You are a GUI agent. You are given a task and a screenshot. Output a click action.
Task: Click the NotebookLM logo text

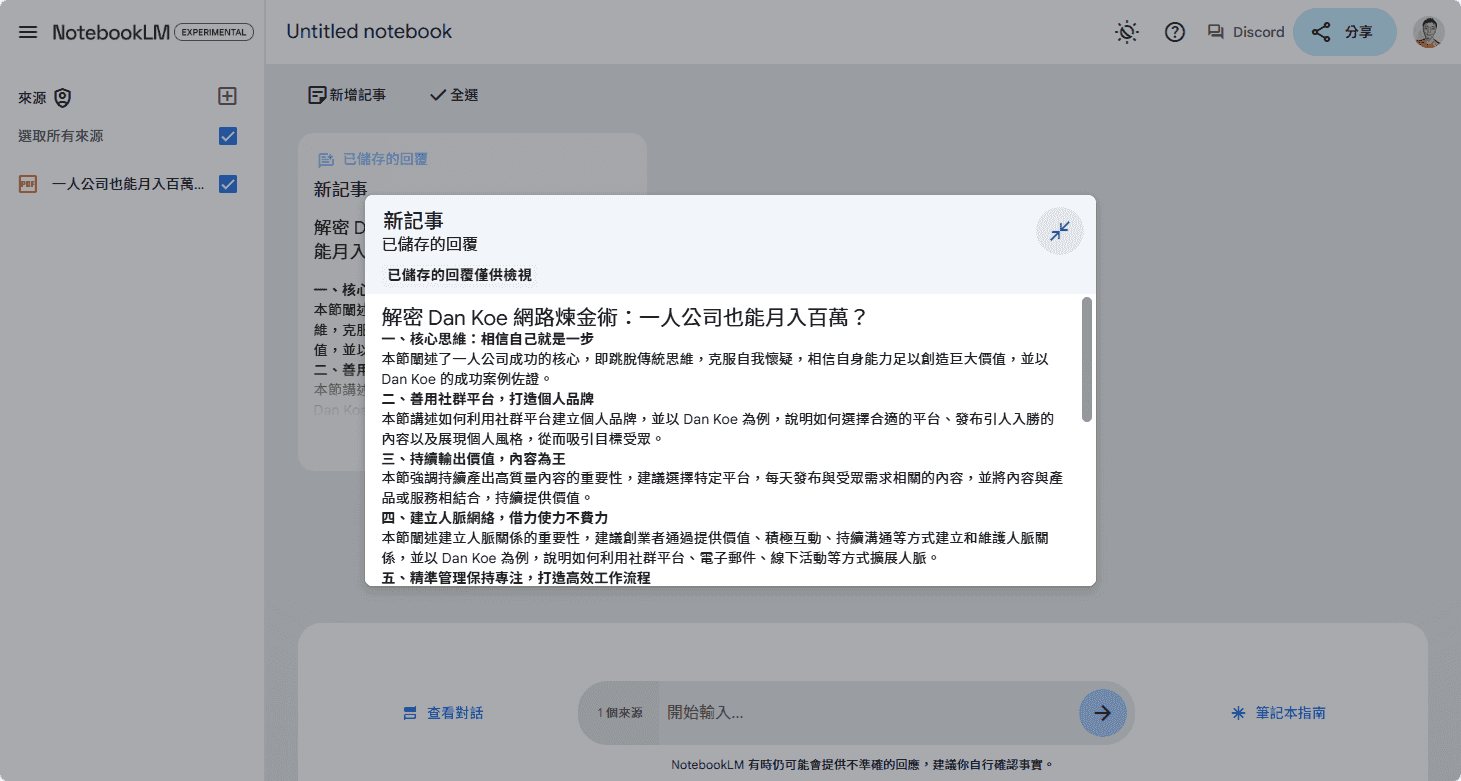tap(111, 32)
